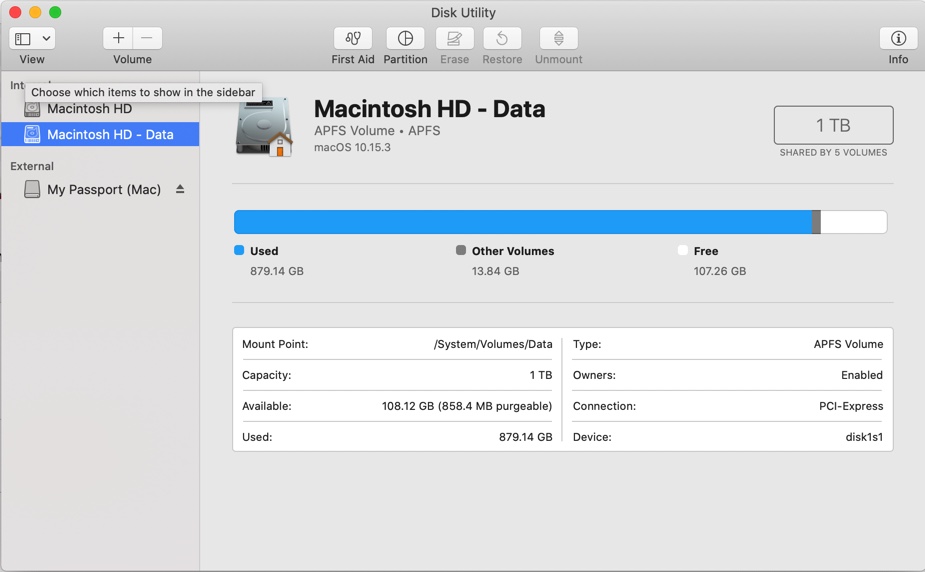The image size is (925, 572).
Task: Click the Restore toolbar icon
Action: (502, 38)
